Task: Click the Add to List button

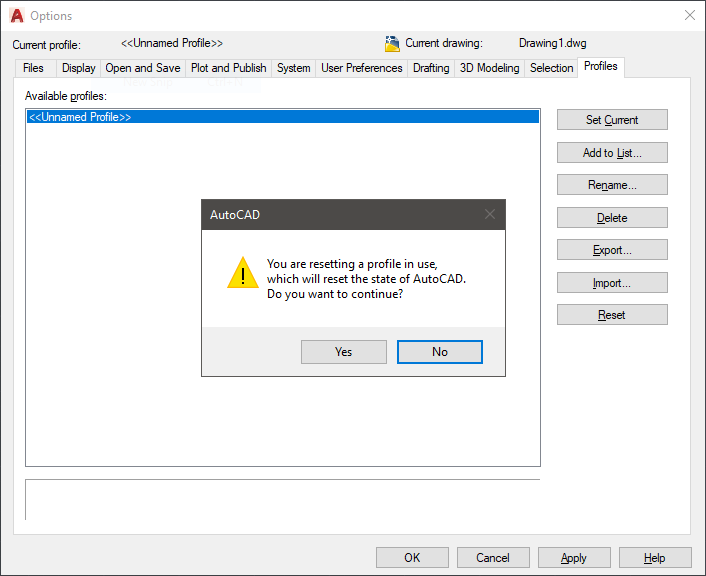Action: (x=612, y=153)
